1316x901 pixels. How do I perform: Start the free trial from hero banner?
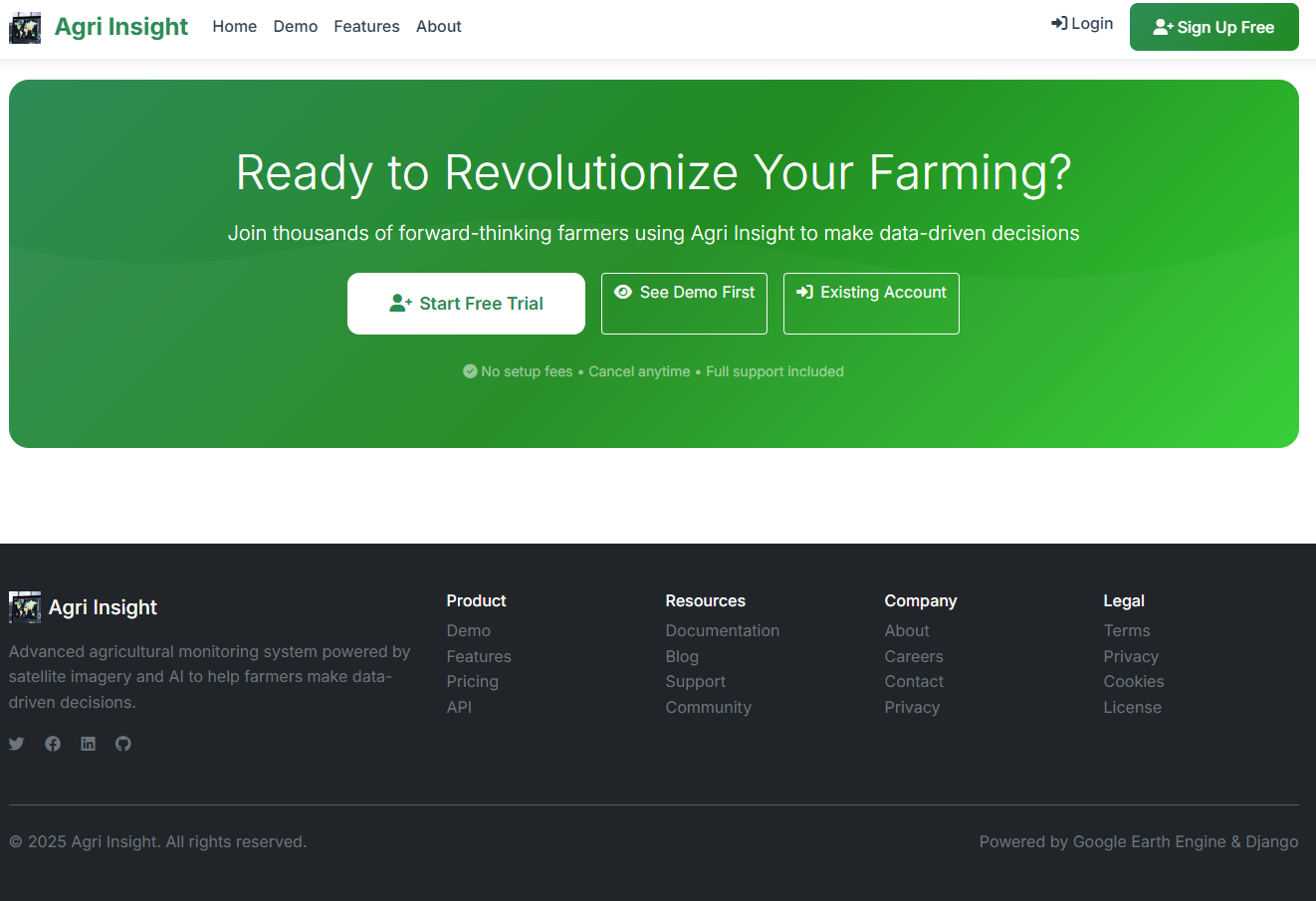(466, 304)
